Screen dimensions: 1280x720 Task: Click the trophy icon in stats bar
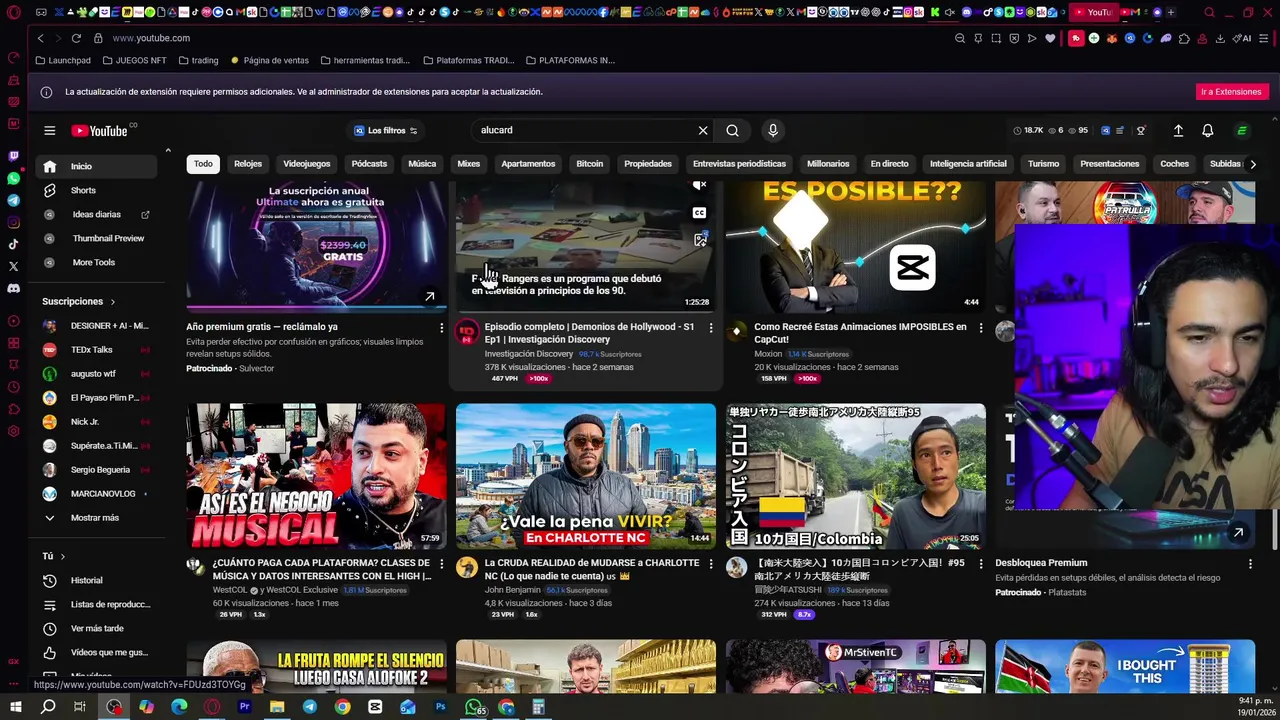point(1141,130)
